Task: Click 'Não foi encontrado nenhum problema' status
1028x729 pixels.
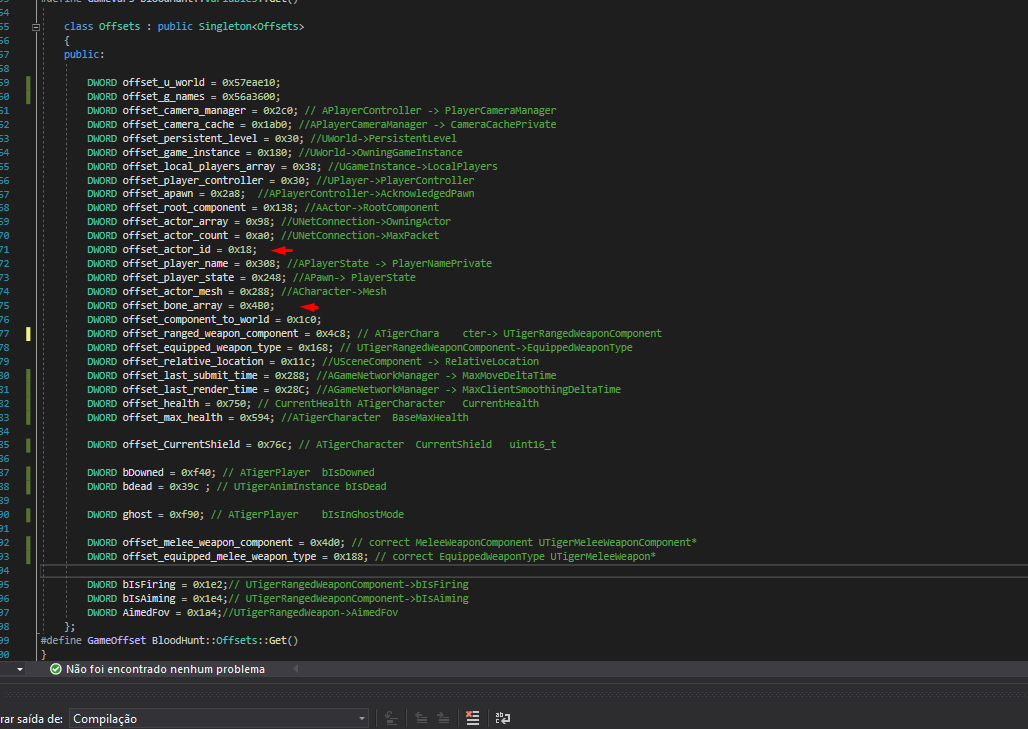Action: pyautogui.click(x=165, y=669)
